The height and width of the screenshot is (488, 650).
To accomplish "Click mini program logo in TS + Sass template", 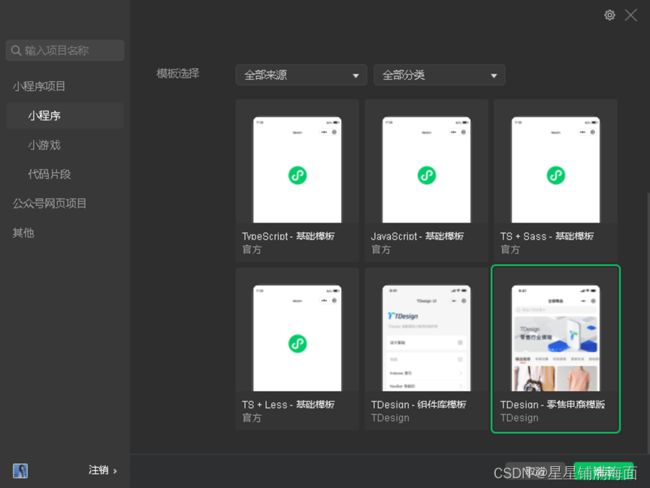I will (556, 175).
